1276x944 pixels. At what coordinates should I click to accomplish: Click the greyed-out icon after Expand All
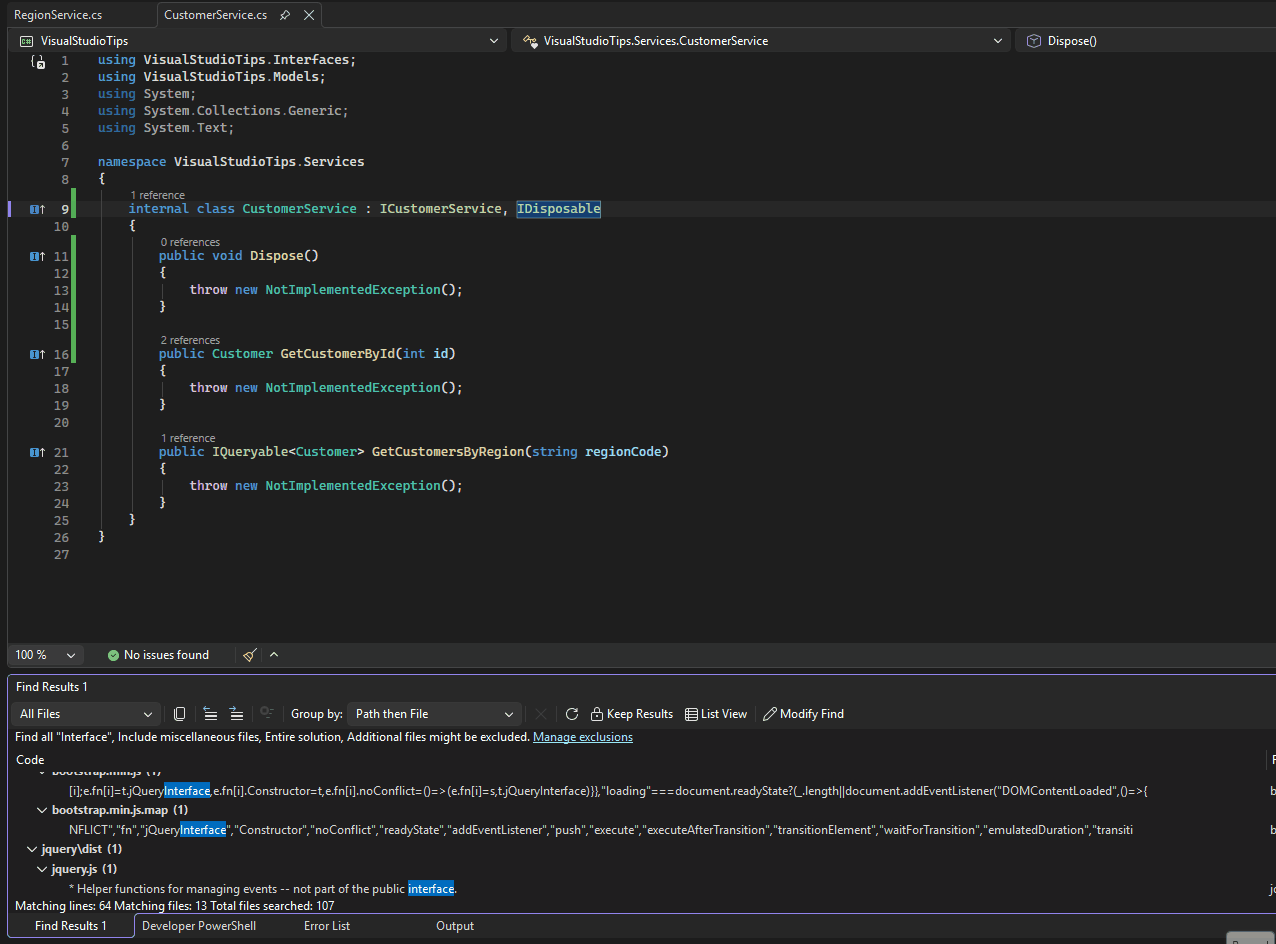point(267,714)
